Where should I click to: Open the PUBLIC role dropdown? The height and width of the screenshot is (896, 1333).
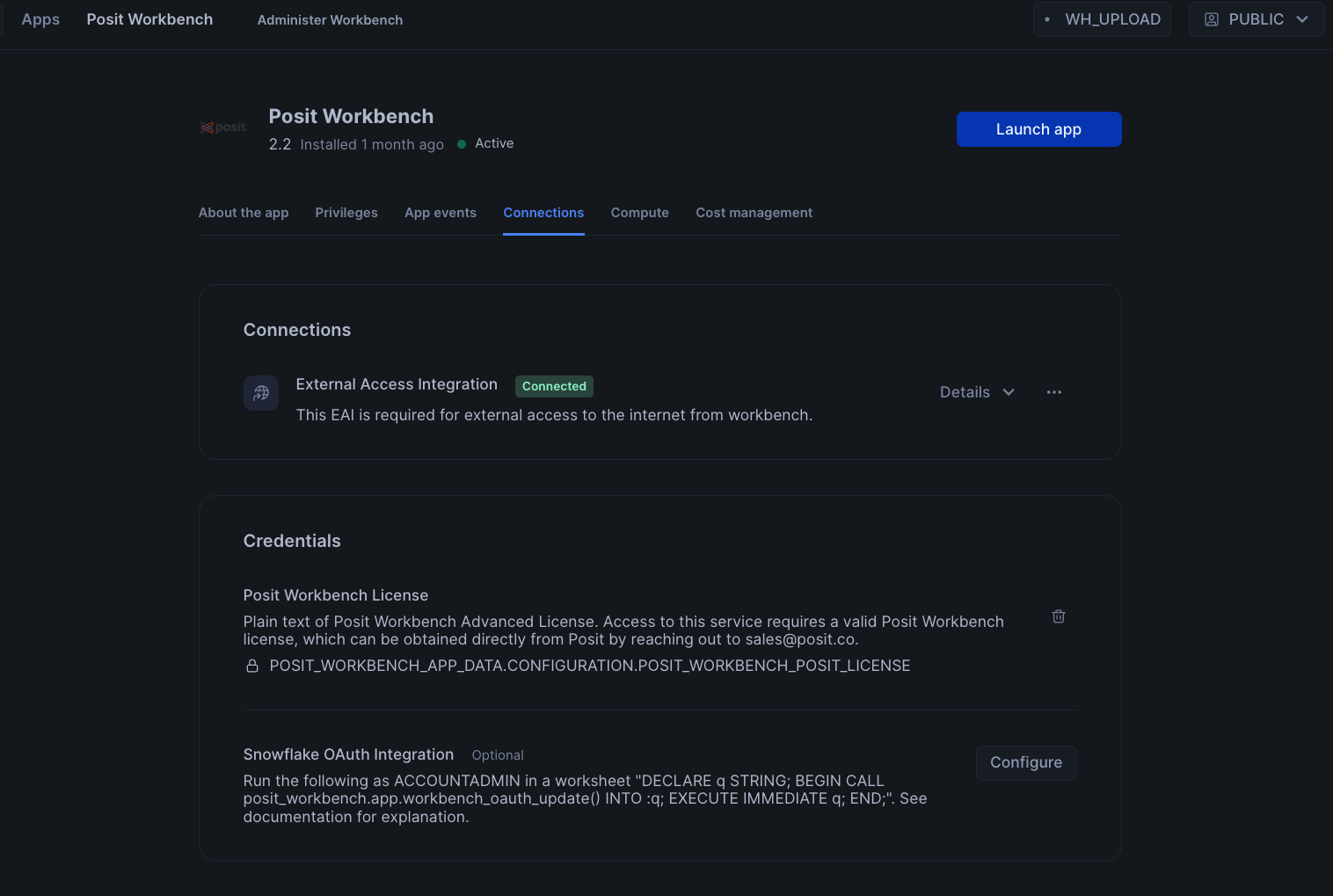pos(1256,19)
